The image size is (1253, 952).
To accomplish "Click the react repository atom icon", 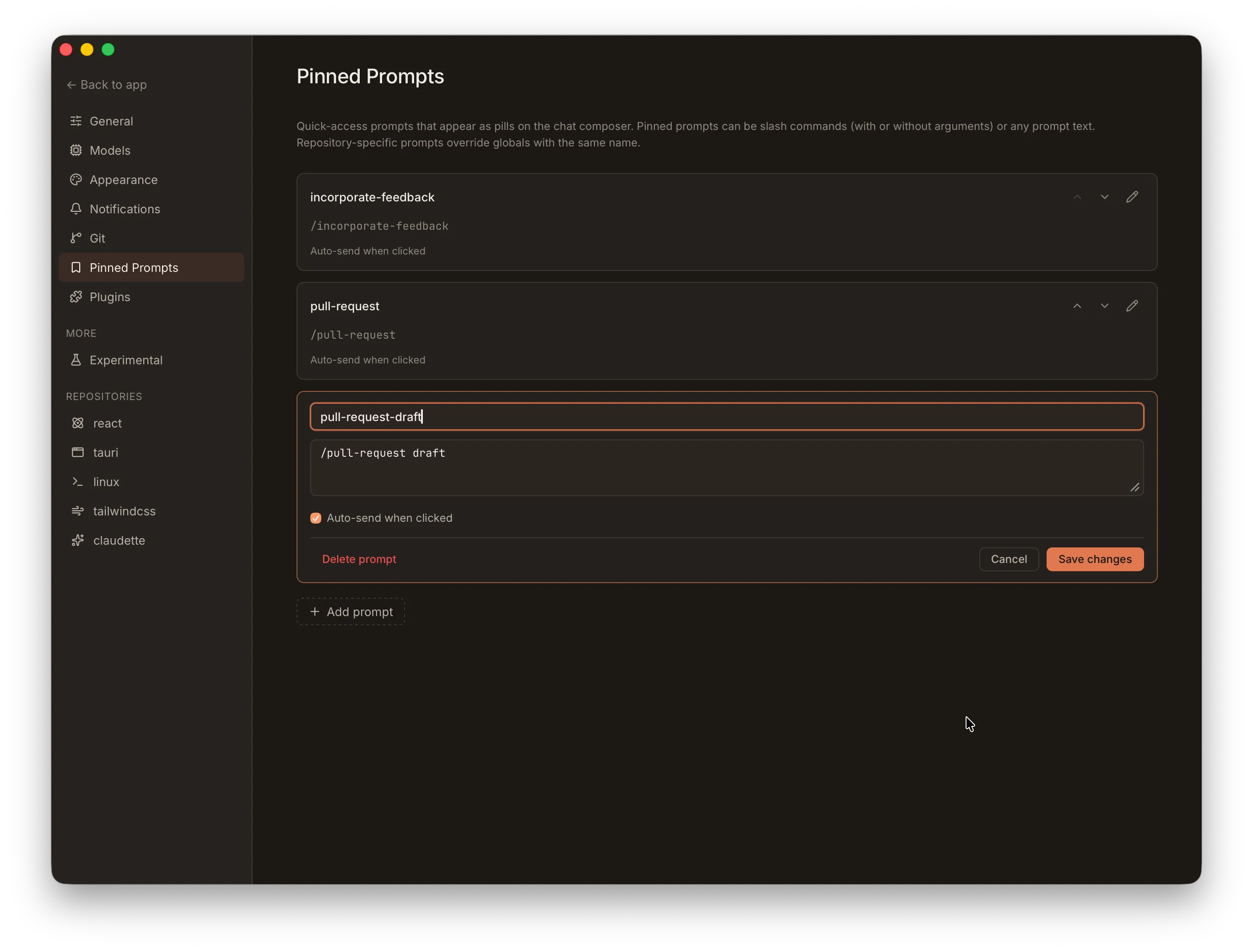I will [78, 423].
